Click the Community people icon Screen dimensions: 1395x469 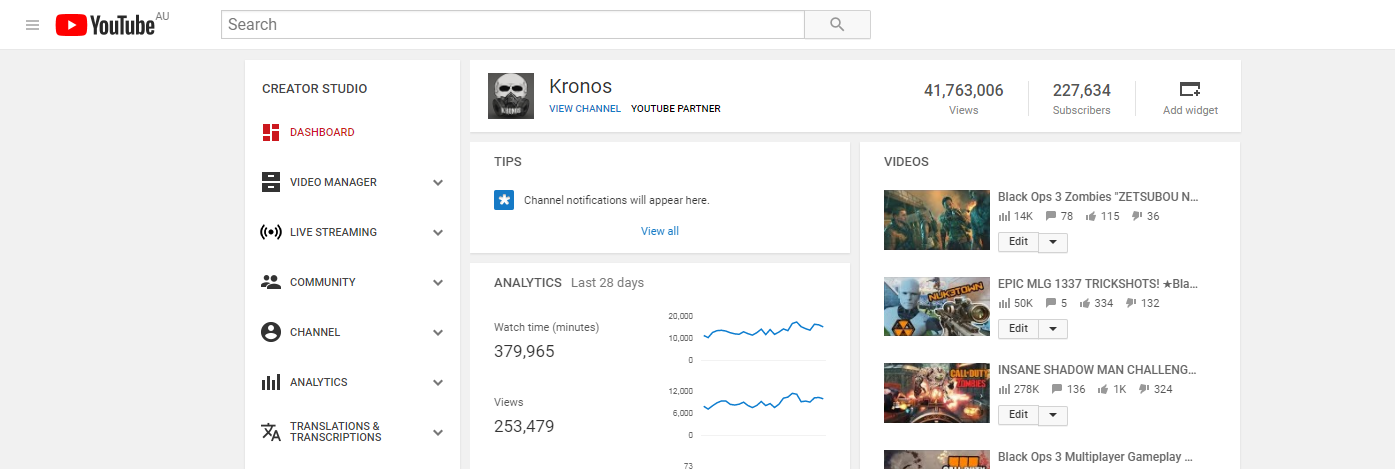click(x=270, y=282)
